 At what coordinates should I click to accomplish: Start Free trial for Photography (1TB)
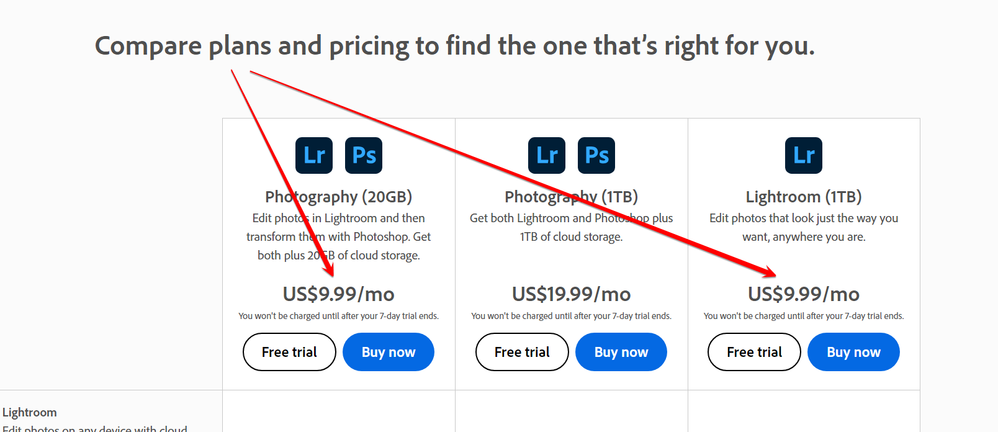point(522,352)
